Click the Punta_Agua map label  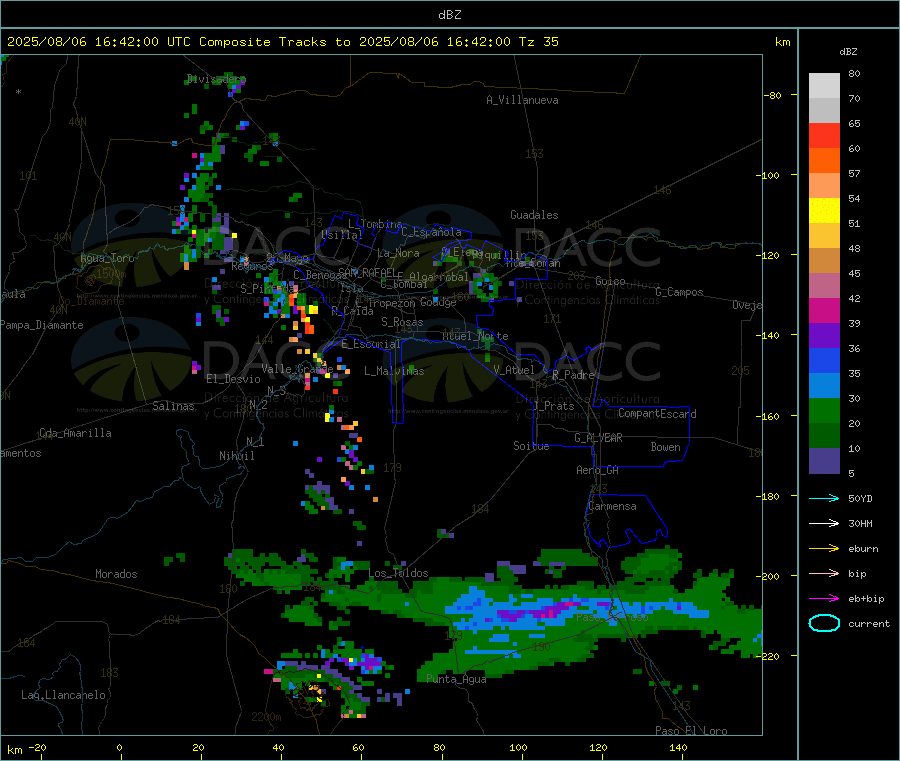[456, 679]
